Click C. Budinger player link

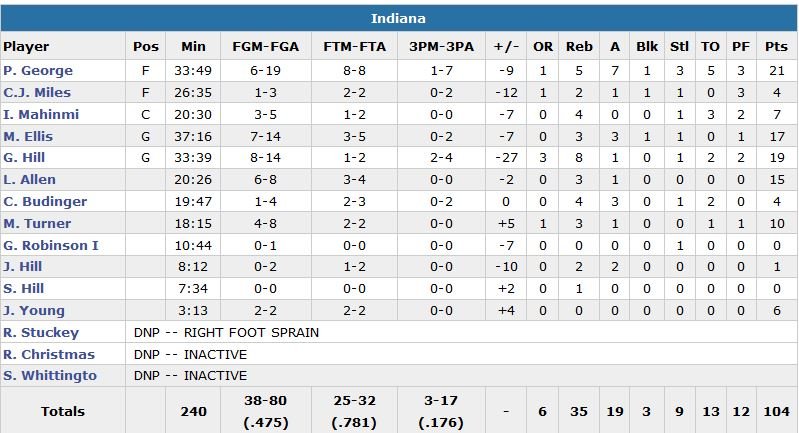click(x=45, y=202)
